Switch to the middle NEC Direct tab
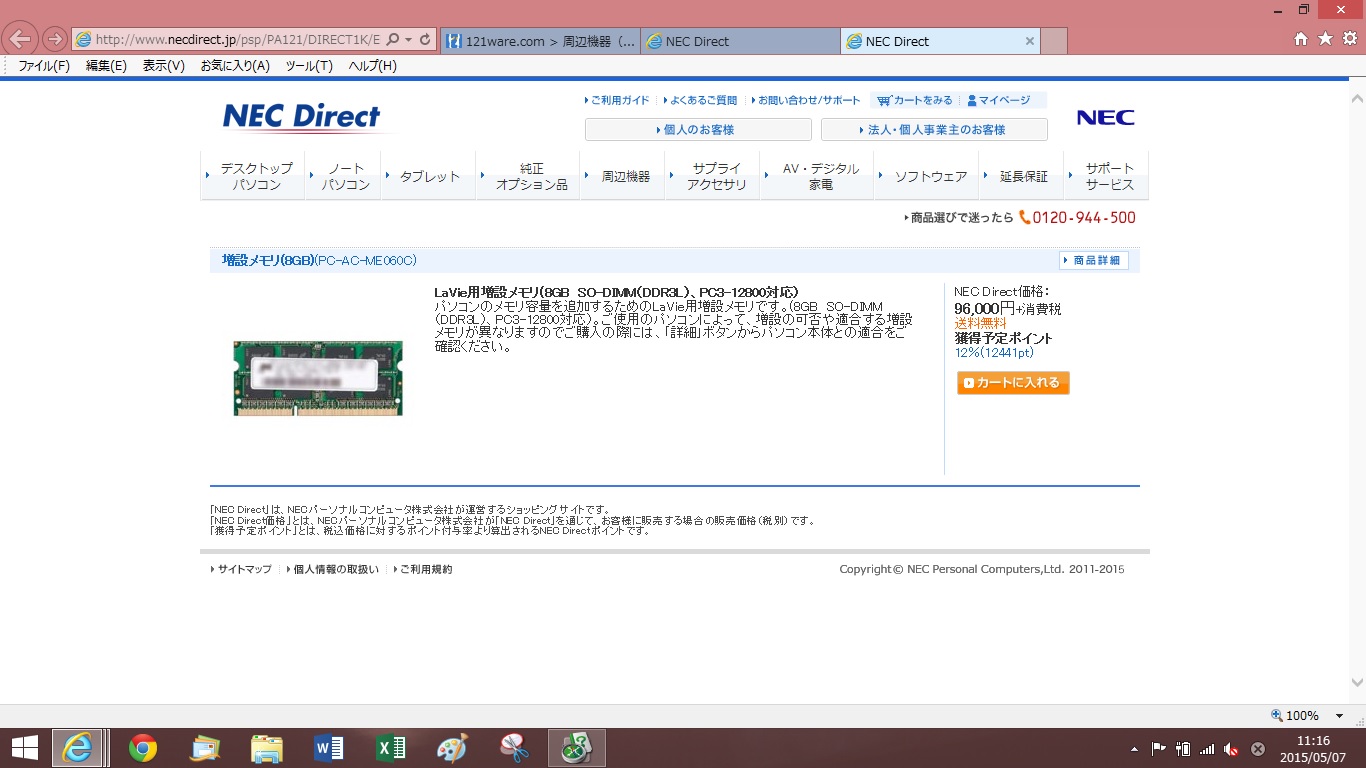The width and height of the screenshot is (1366, 768). click(x=740, y=41)
